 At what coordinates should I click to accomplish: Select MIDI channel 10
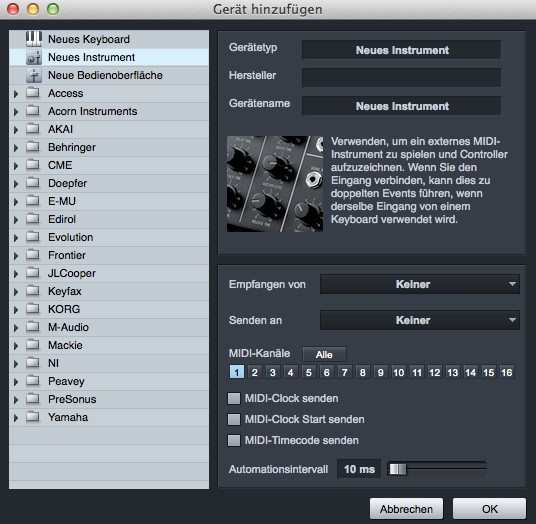[399, 372]
